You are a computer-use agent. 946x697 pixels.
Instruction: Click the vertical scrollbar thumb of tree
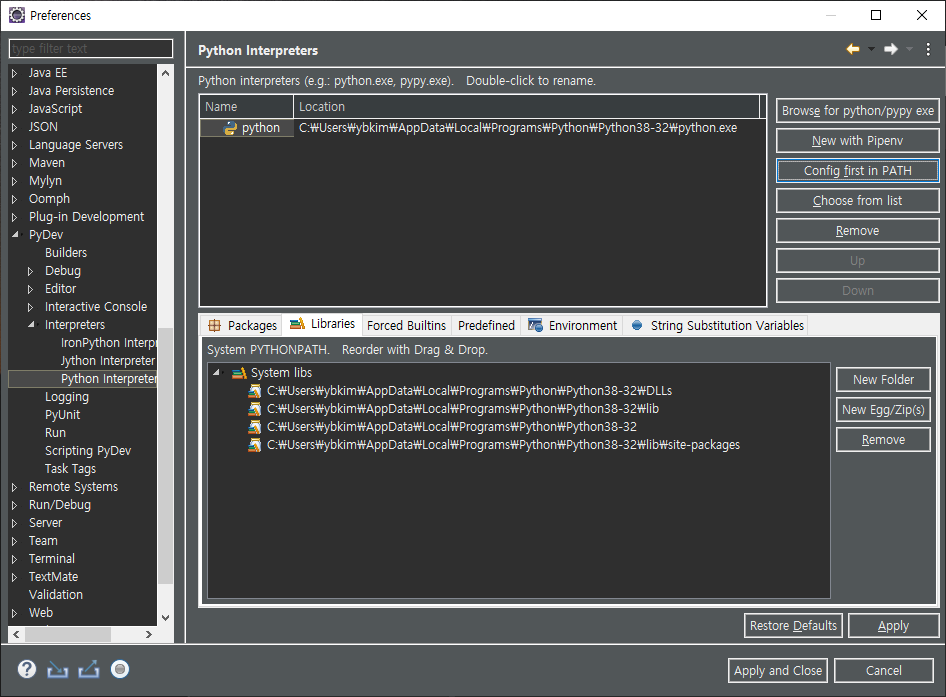point(165,456)
